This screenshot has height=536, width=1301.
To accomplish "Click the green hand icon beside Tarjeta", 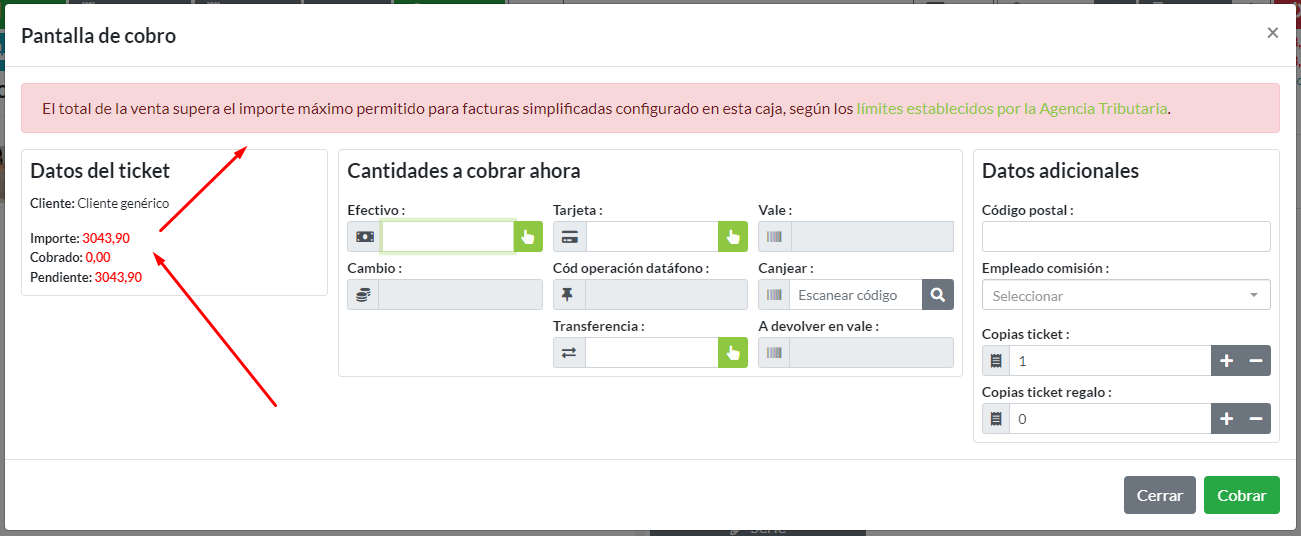I will (732, 237).
